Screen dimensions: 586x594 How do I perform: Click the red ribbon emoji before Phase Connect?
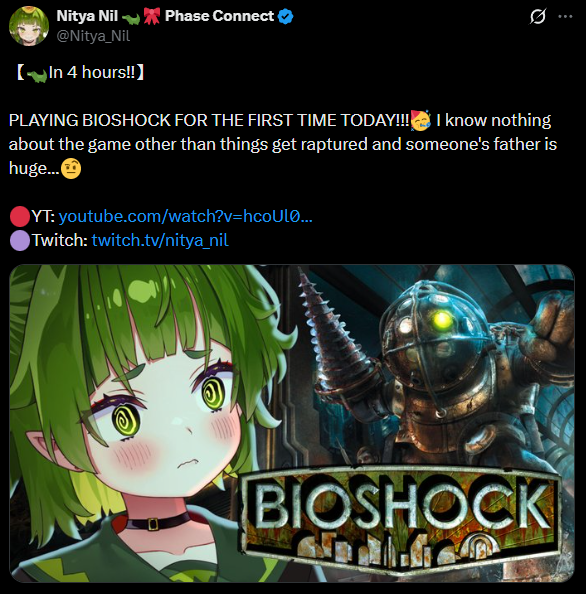coord(152,16)
